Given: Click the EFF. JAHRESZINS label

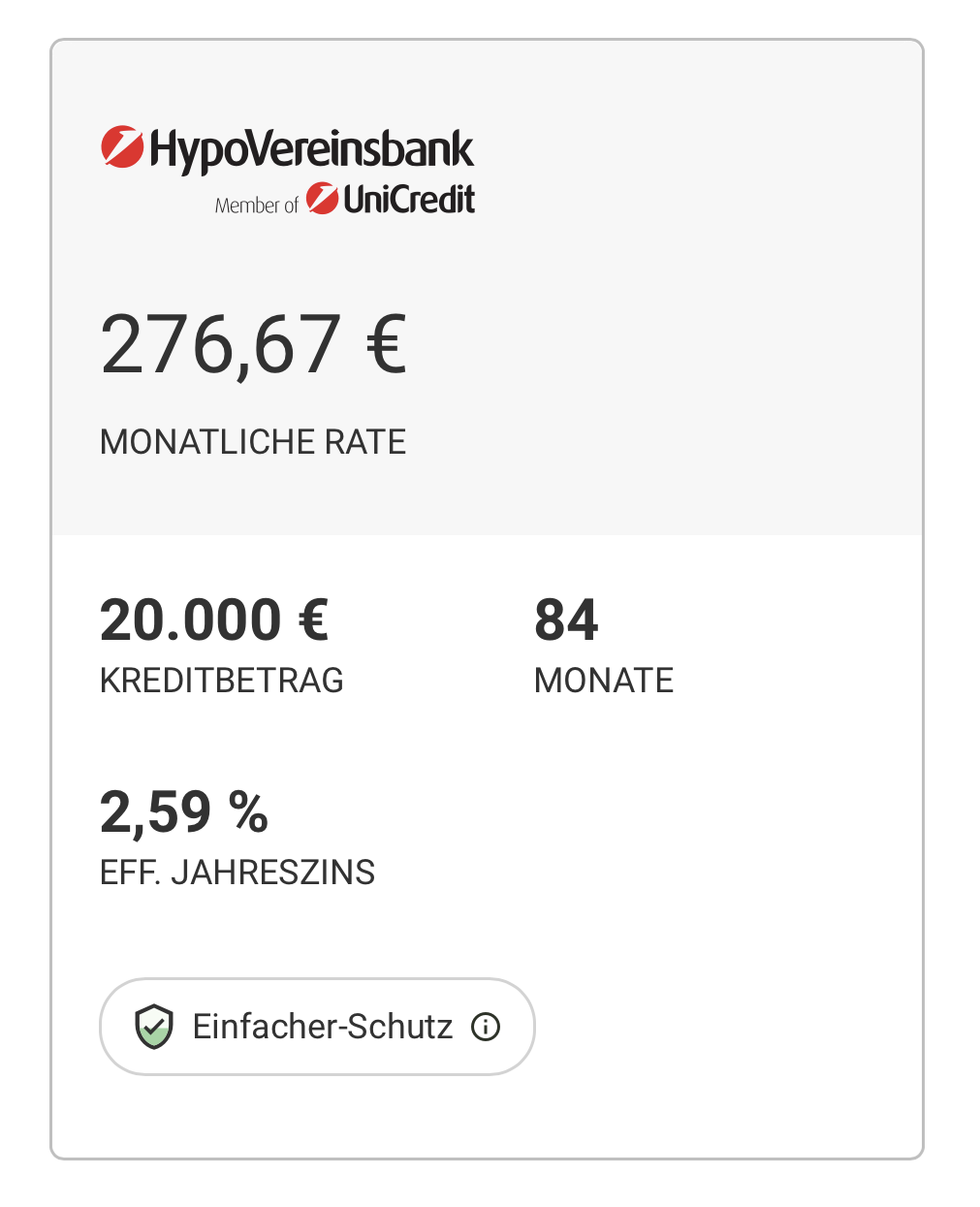Looking at the screenshot, I should tap(237, 873).
